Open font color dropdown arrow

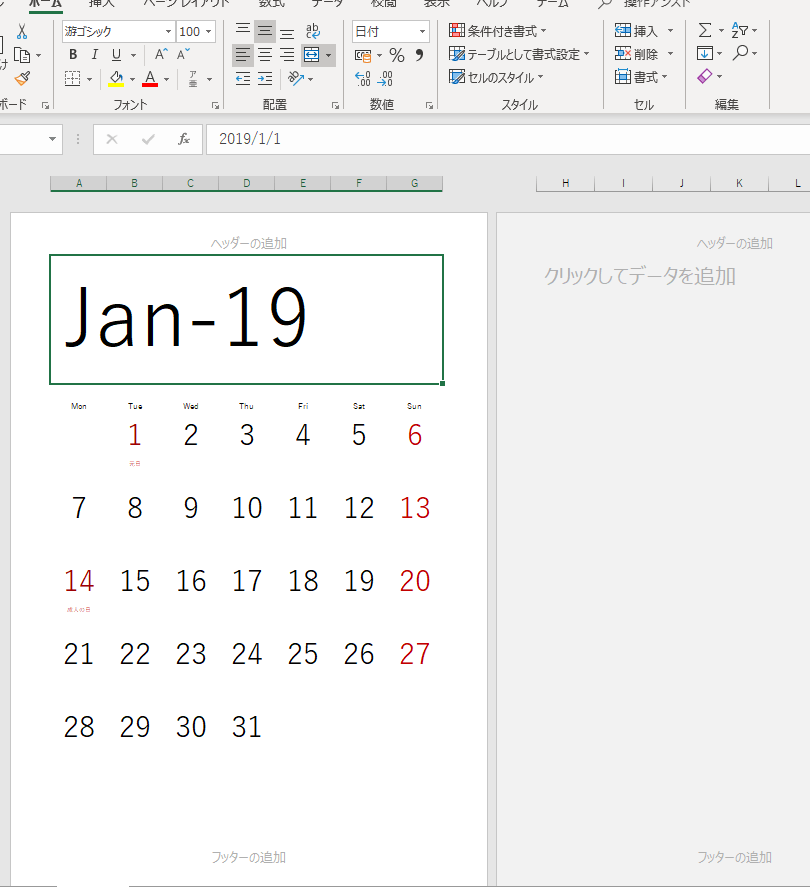[x=166, y=79]
